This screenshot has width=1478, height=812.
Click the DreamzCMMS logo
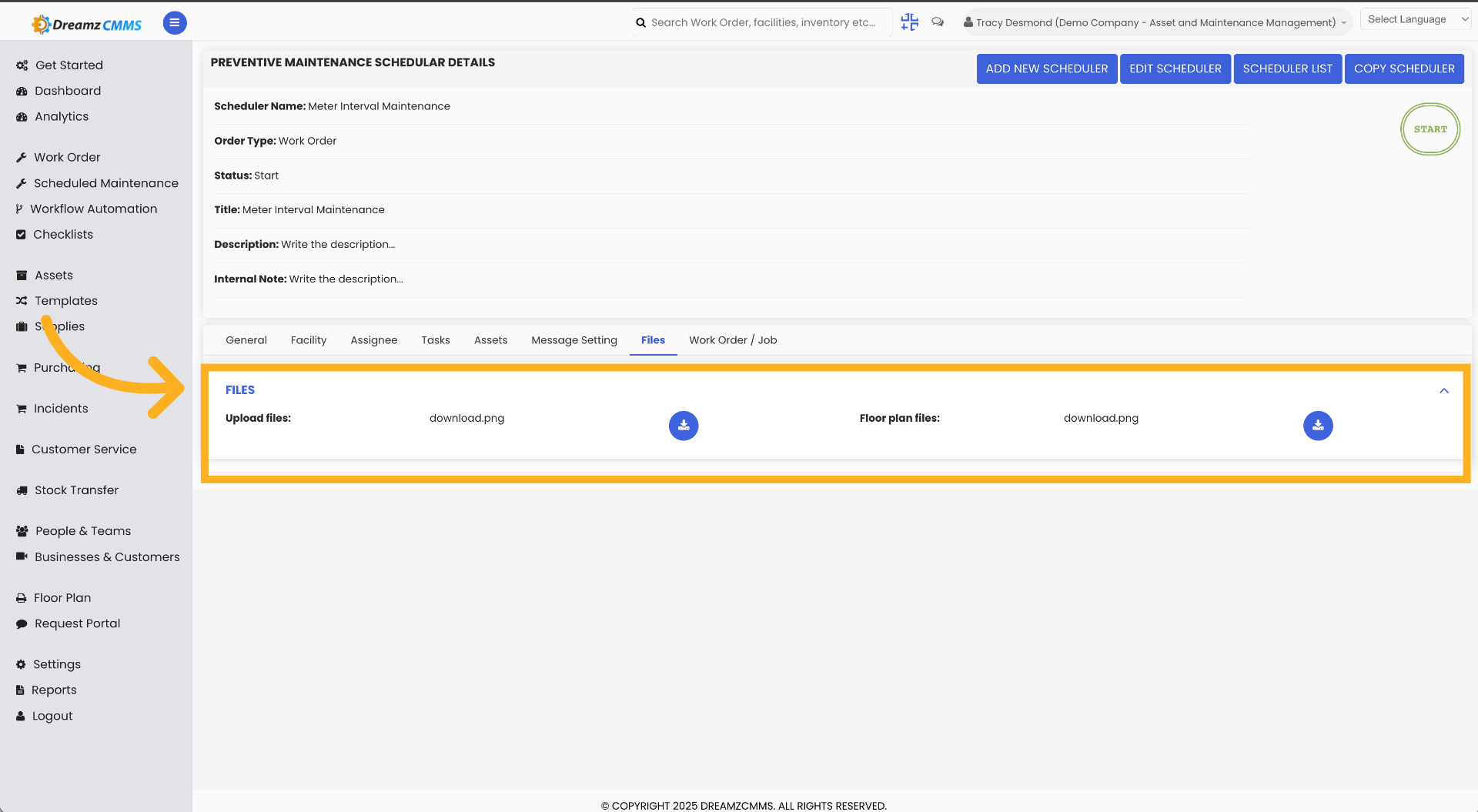click(86, 24)
